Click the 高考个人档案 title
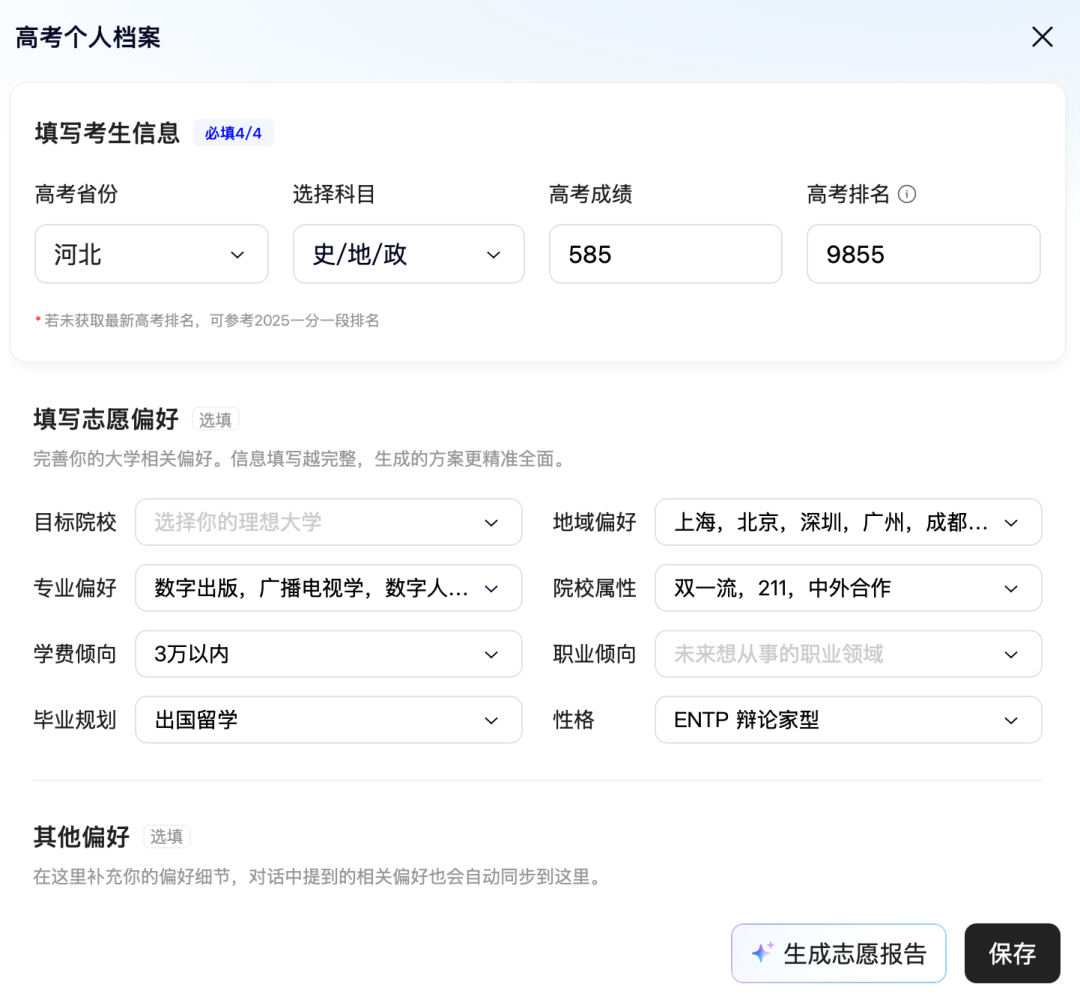1080x999 pixels. [x=88, y=37]
